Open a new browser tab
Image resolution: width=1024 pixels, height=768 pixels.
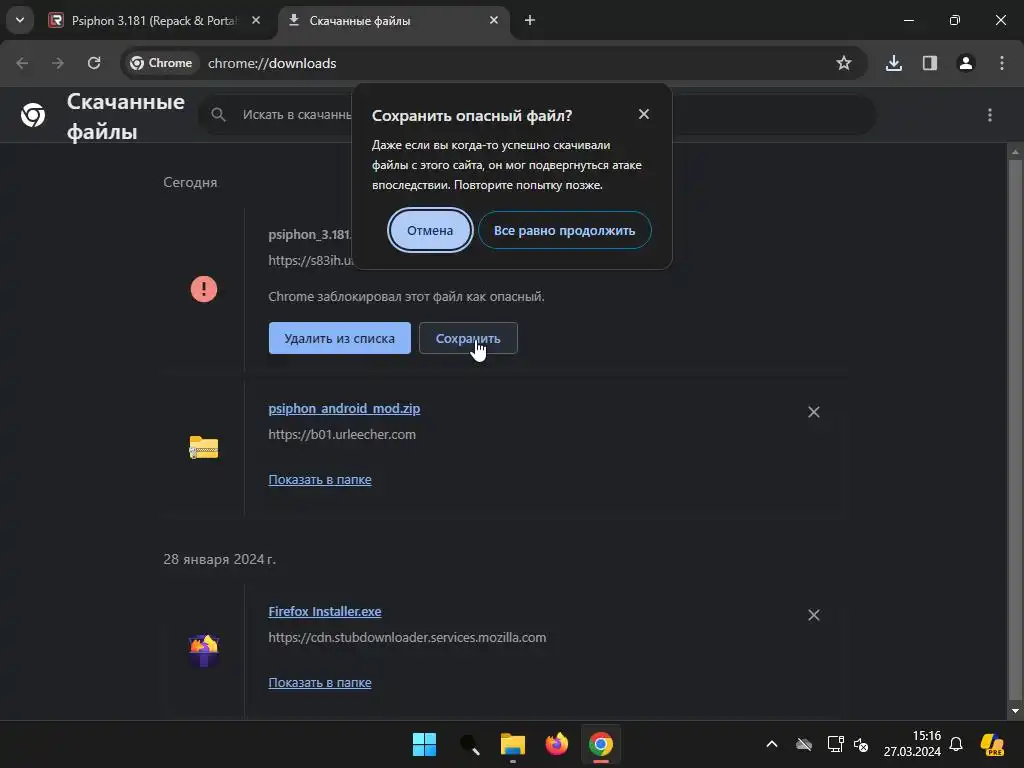coord(530,20)
